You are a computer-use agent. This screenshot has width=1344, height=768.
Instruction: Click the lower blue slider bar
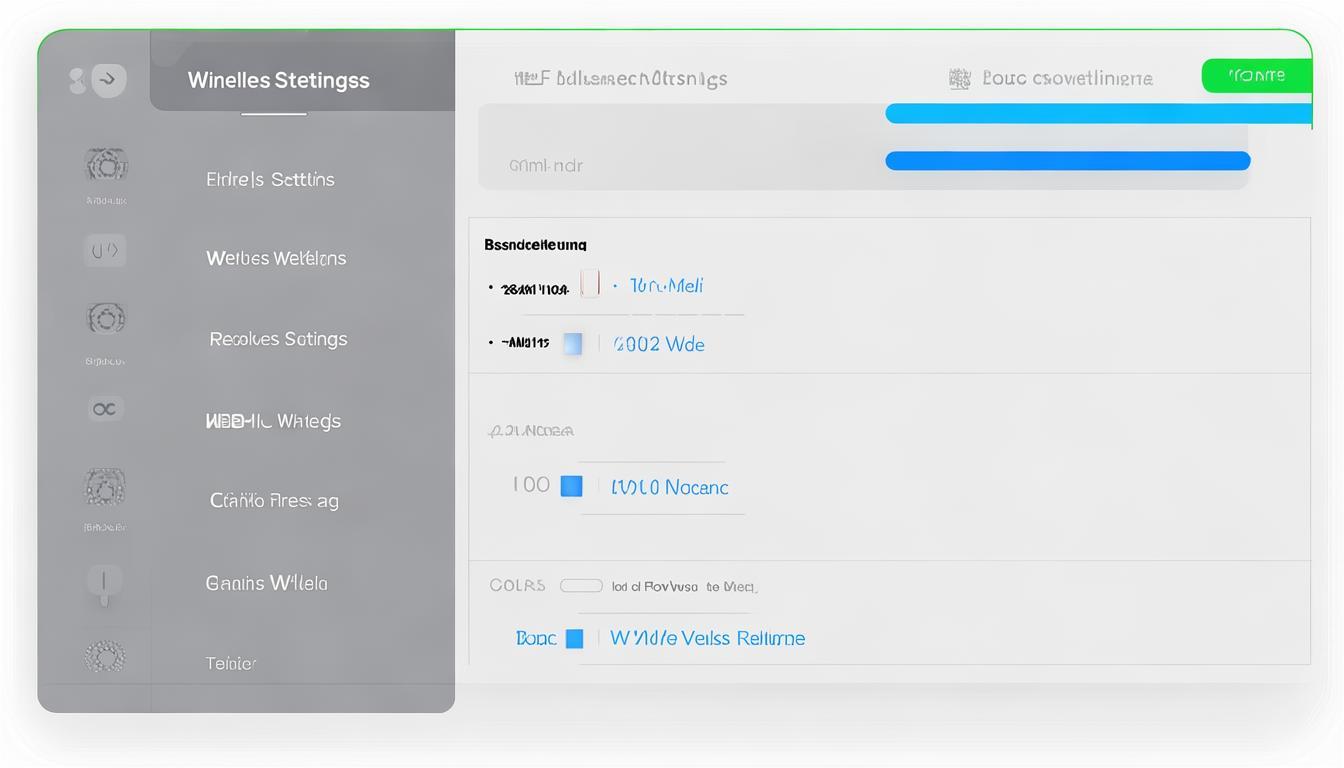1067,161
